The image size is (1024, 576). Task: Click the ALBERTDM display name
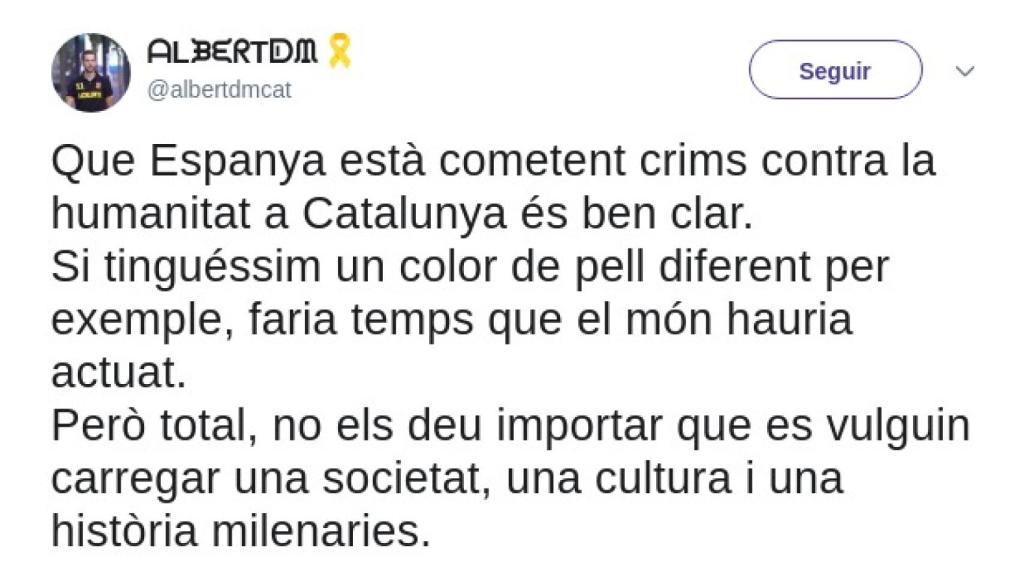tap(232, 52)
